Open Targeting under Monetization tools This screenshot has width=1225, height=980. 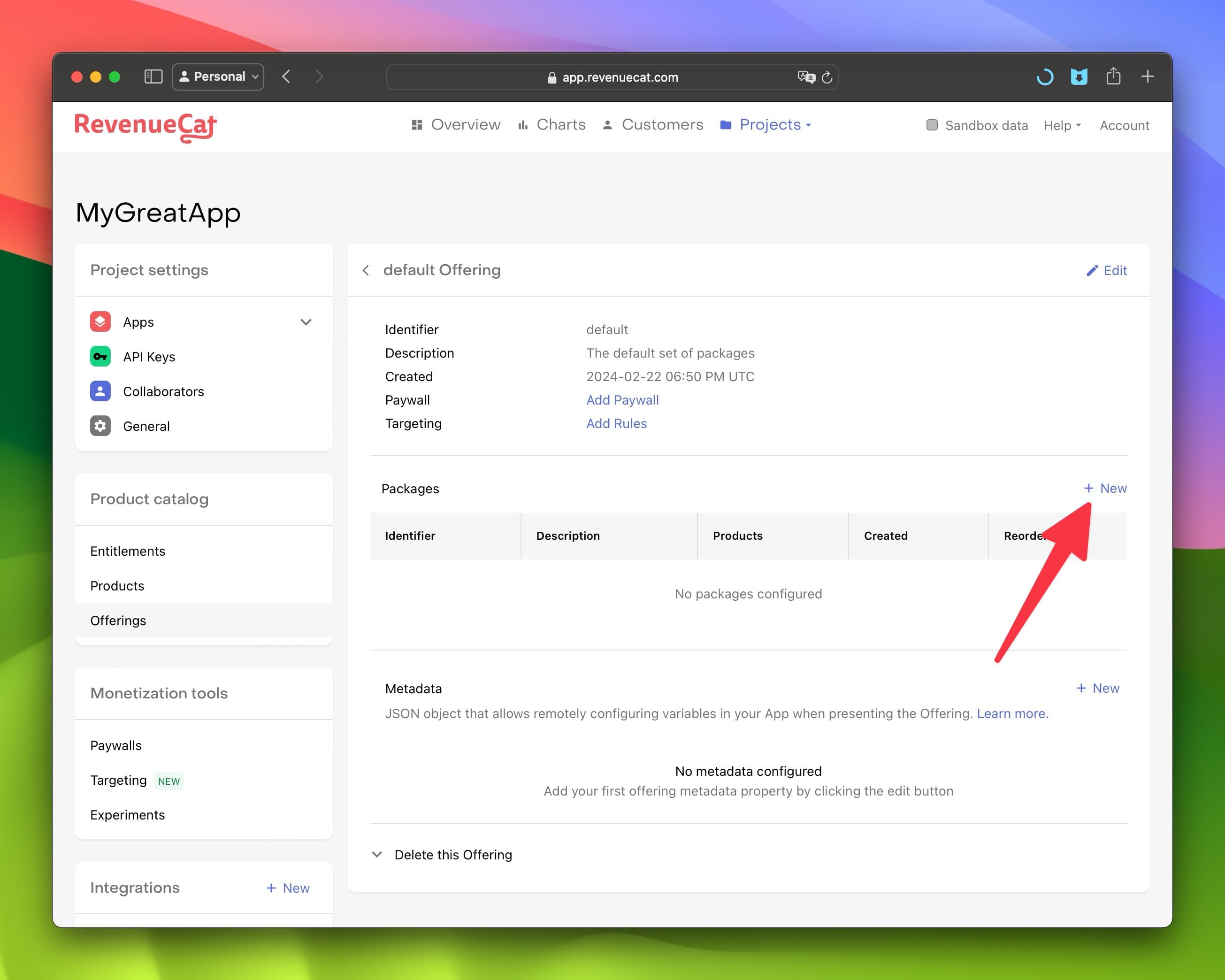(x=203, y=780)
